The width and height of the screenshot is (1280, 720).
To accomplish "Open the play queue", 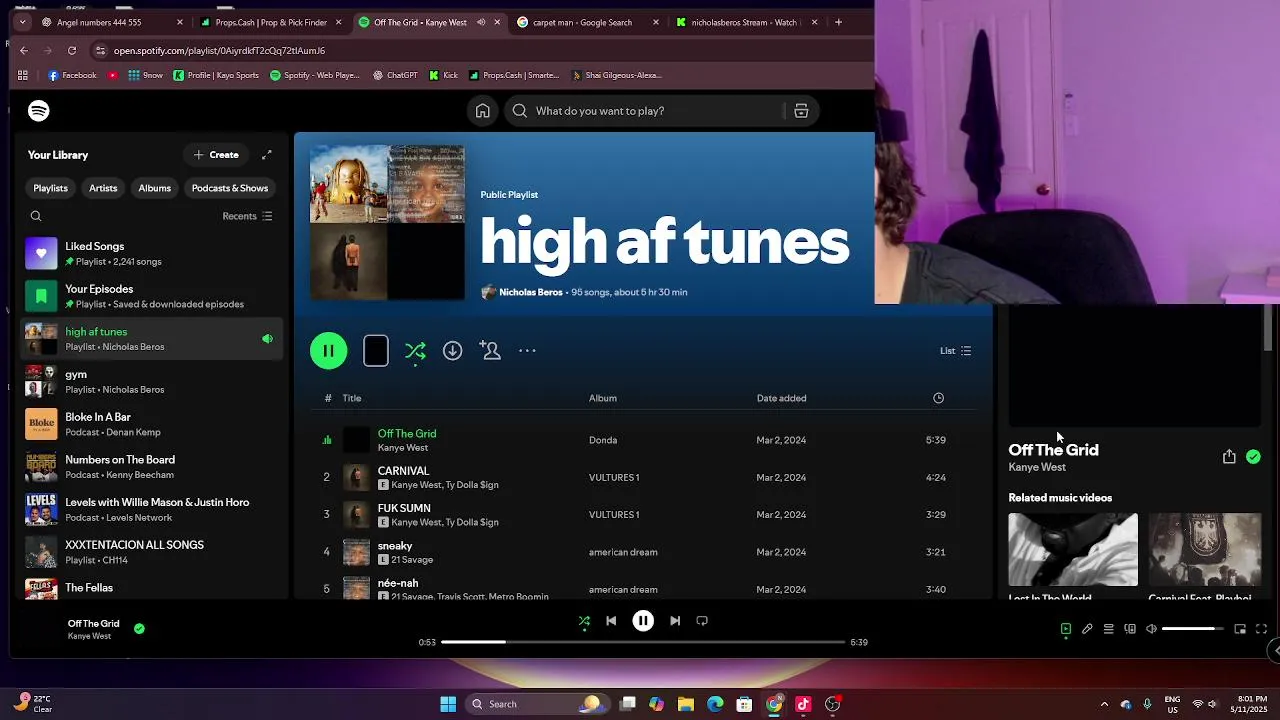I will tap(1108, 629).
